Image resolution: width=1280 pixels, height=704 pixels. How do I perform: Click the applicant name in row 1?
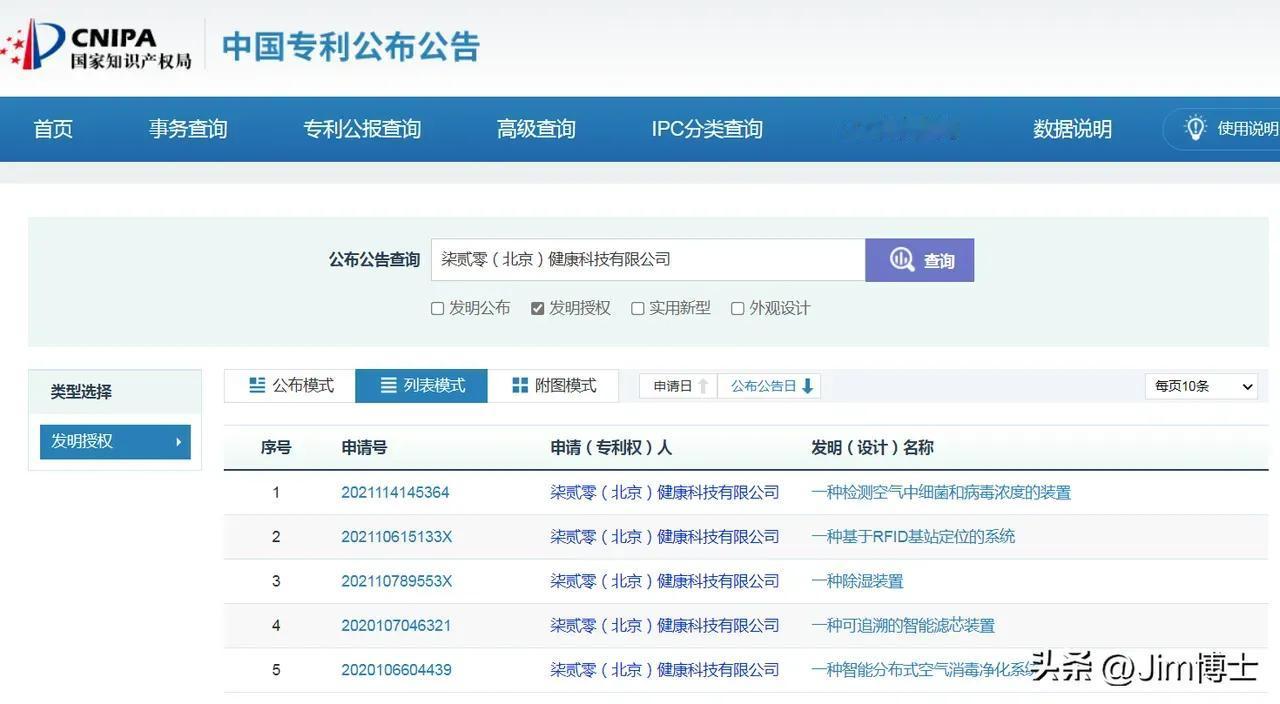[665, 492]
